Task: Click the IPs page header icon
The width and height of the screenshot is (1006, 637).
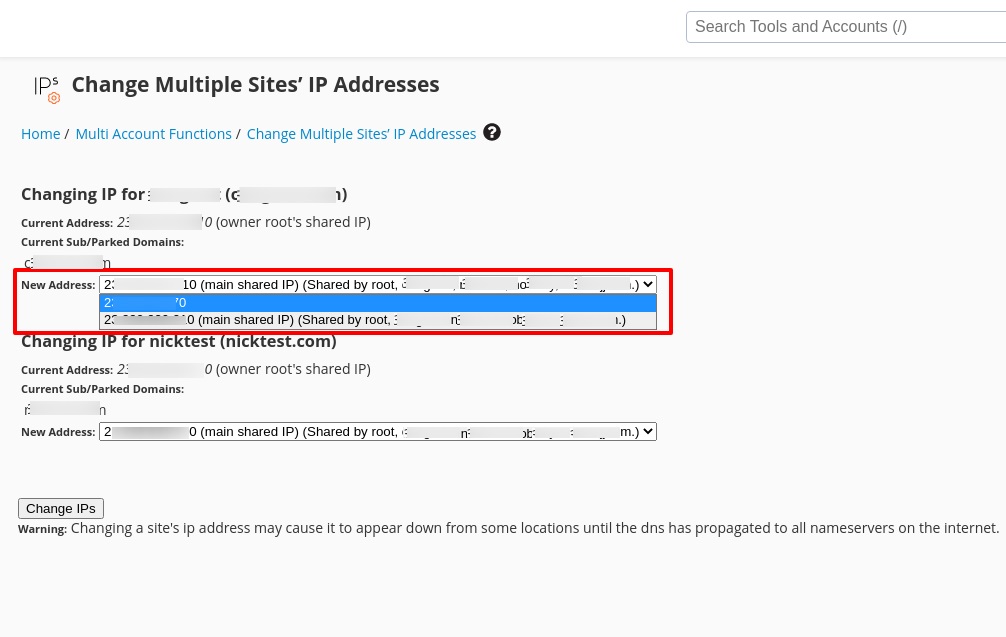Action: pos(47,88)
